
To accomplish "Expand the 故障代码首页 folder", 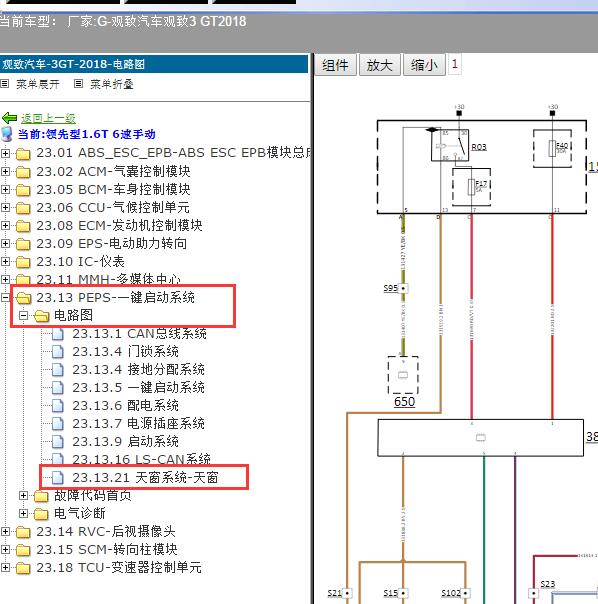I will pos(24,495).
